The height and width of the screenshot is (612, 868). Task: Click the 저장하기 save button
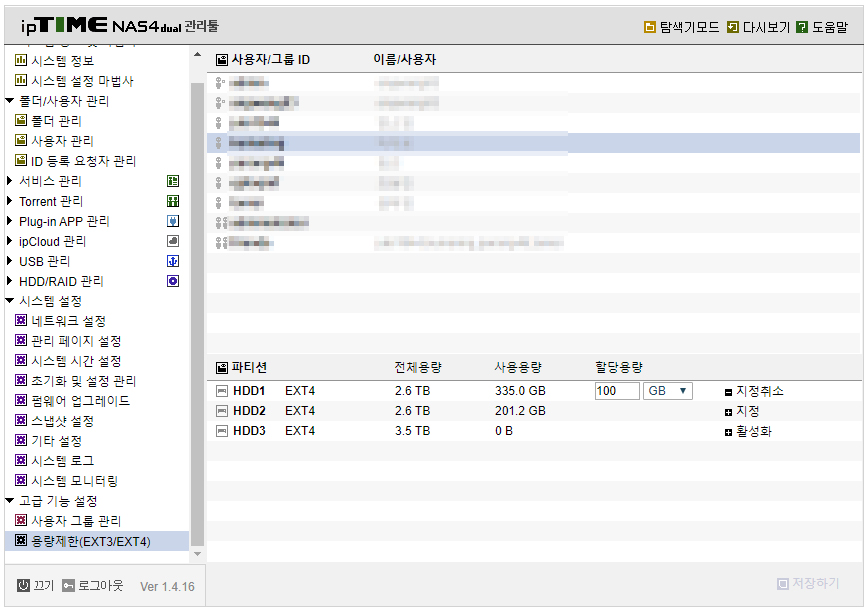(x=808, y=583)
